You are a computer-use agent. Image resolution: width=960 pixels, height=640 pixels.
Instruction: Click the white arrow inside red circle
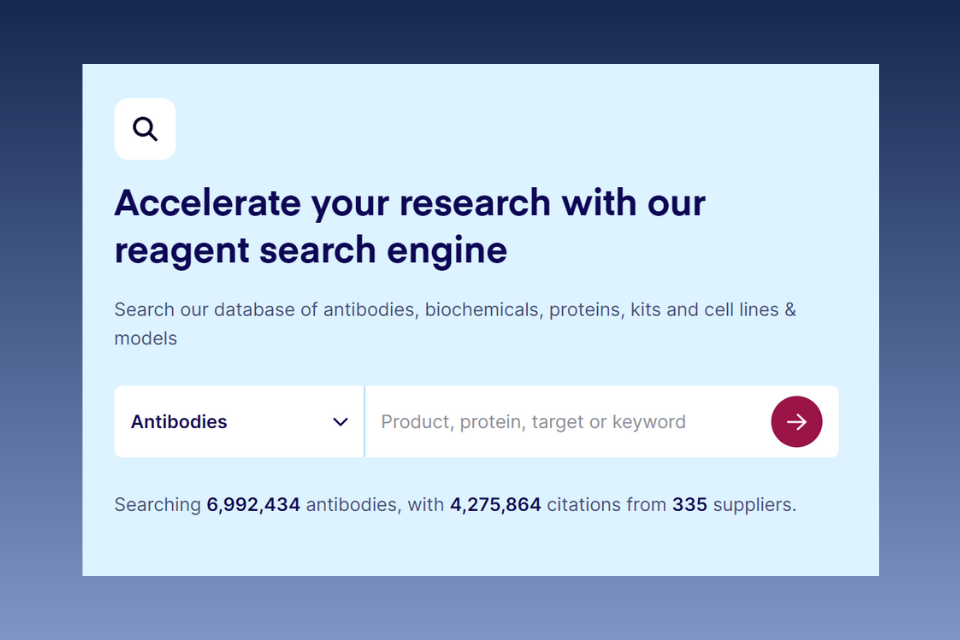pos(797,421)
